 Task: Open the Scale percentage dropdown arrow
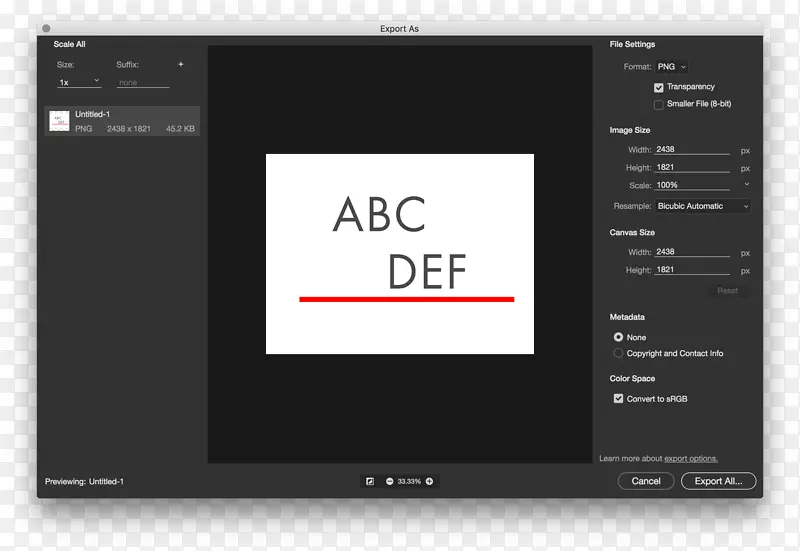point(746,185)
